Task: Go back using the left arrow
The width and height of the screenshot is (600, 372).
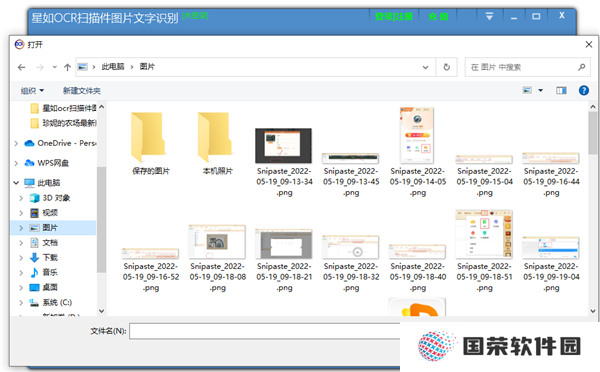Action: click(21, 67)
